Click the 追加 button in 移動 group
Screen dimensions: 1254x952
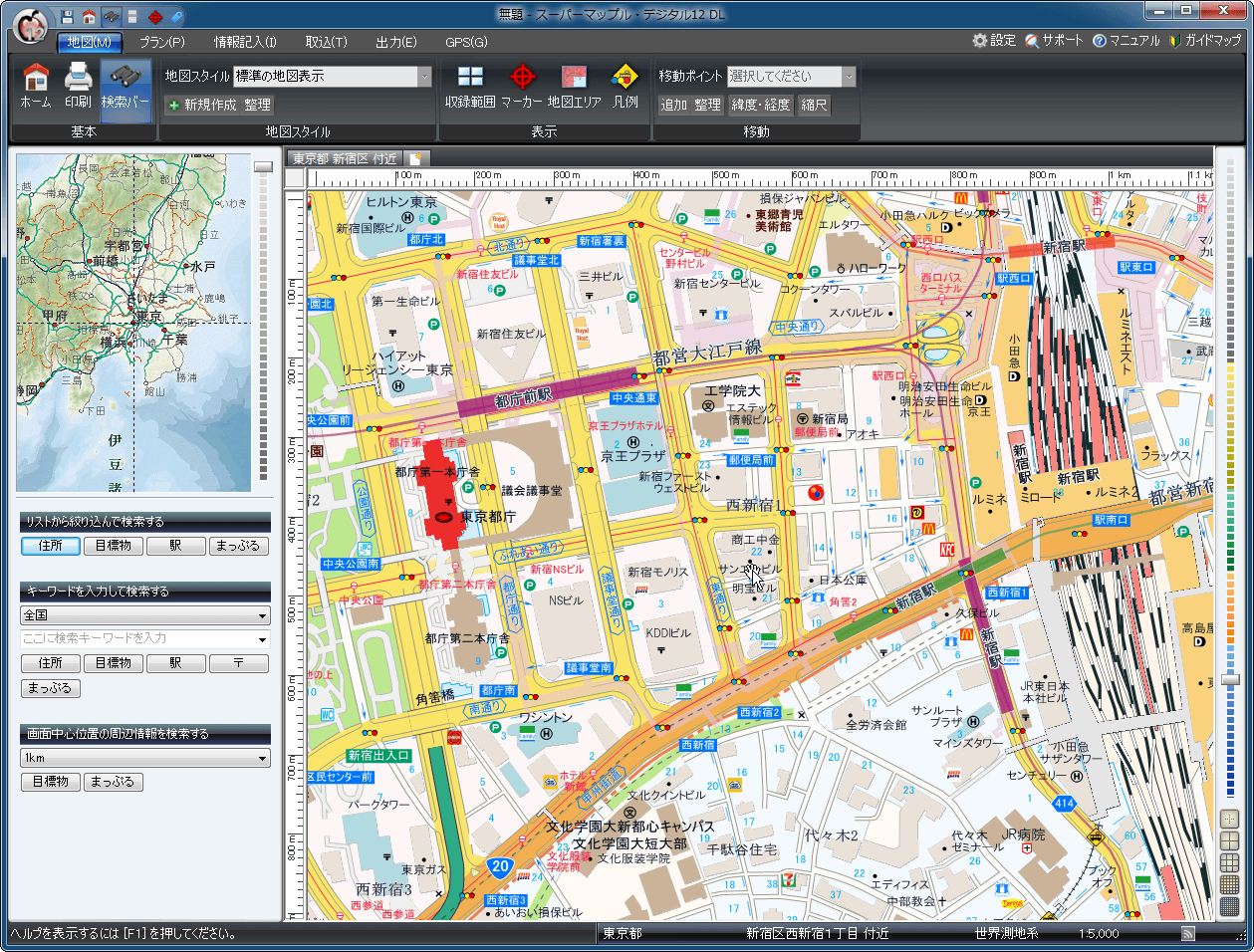click(674, 105)
